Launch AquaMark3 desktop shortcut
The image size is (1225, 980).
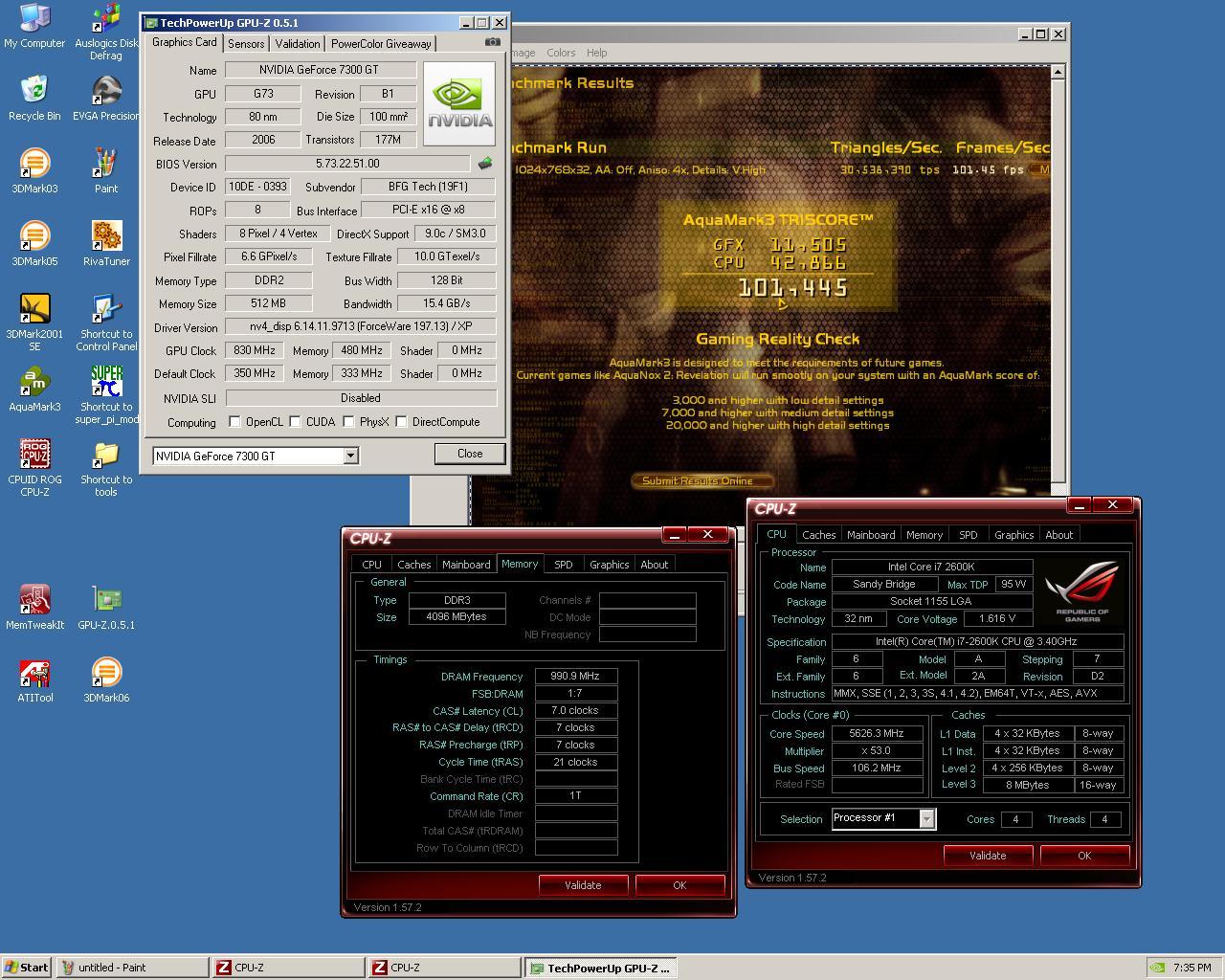pos(34,390)
